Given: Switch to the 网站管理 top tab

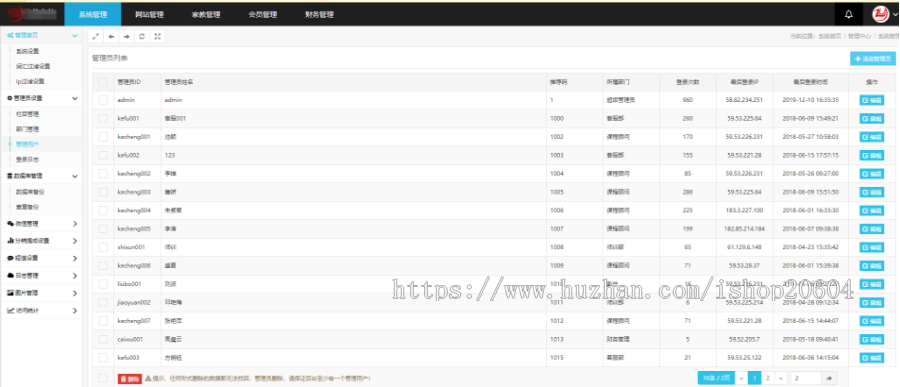Looking at the screenshot, I should tap(149, 14).
